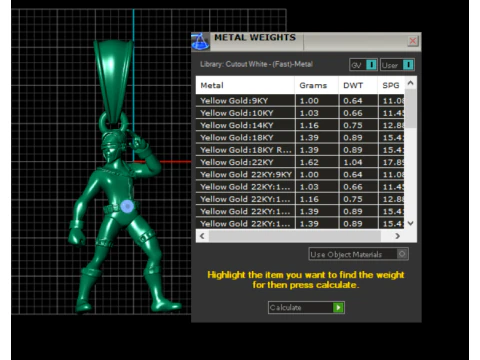Click the Grams column header
This screenshot has width=480, height=360.
click(x=316, y=85)
